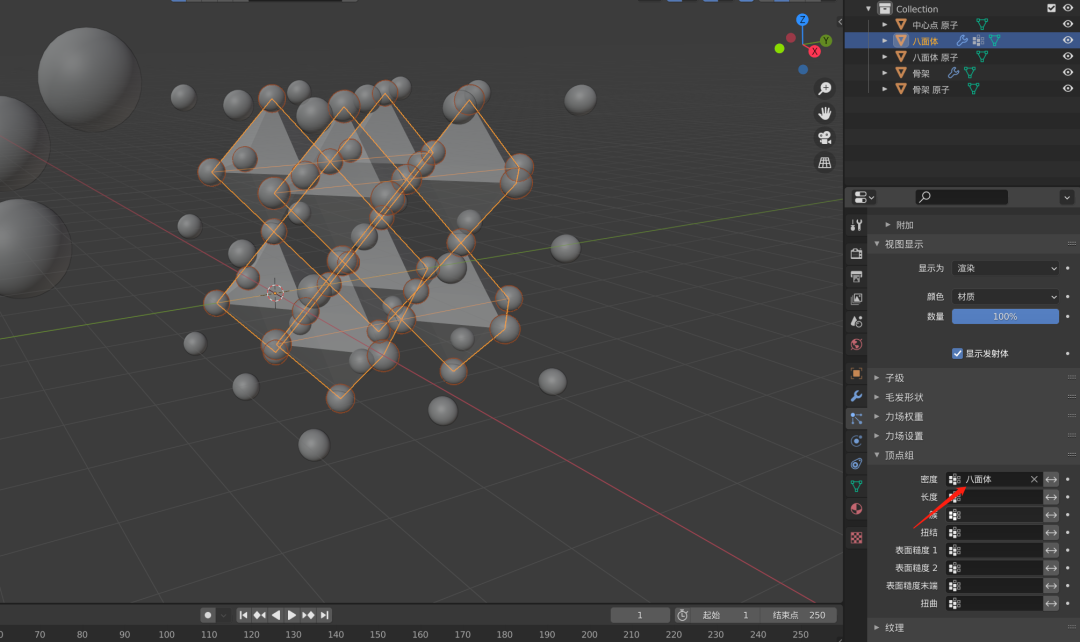Open the Object Constraints properties tab
The width and height of the screenshot is (1080, 642).
tap(856, 464)
